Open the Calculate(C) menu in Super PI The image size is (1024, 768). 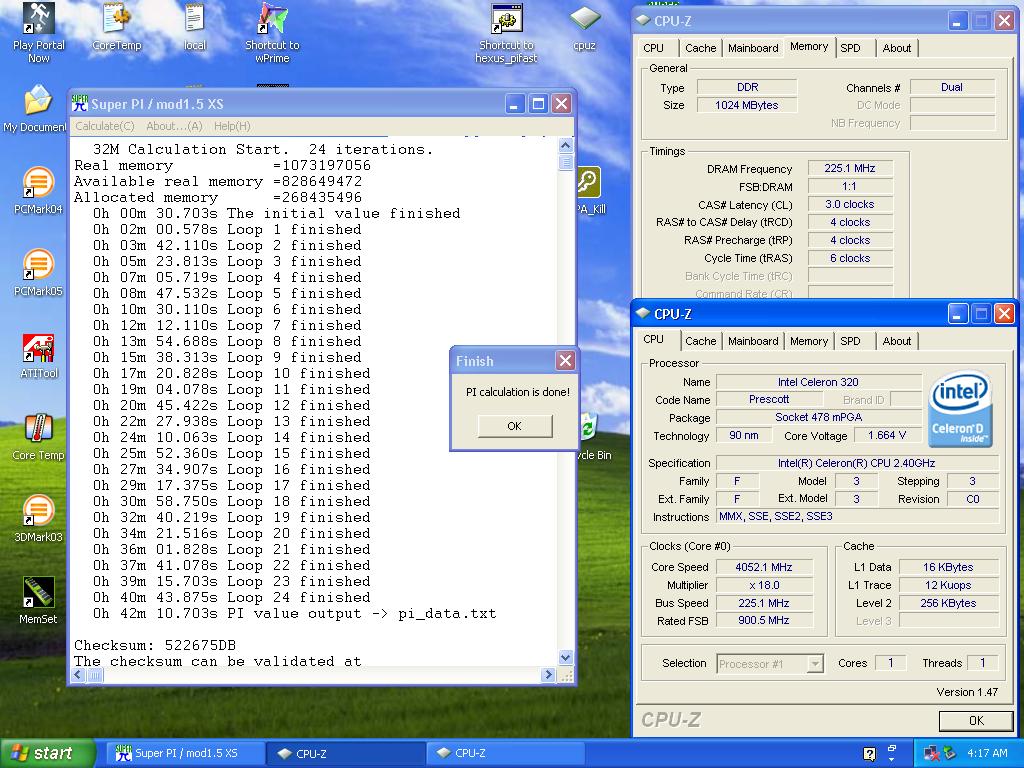pos(104,126)
